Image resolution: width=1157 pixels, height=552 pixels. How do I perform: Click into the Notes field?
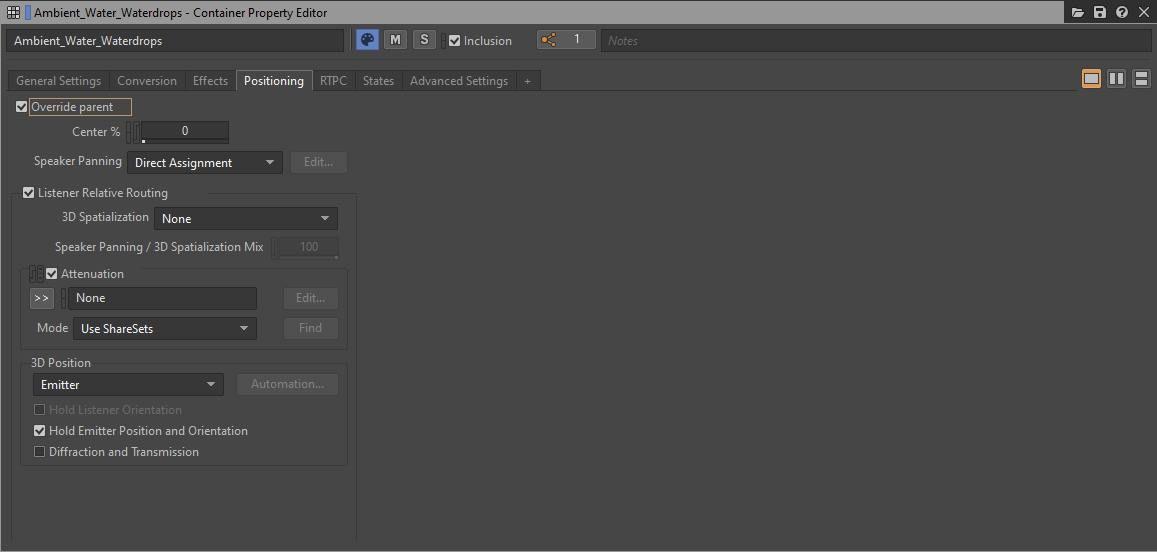[877, 41]
